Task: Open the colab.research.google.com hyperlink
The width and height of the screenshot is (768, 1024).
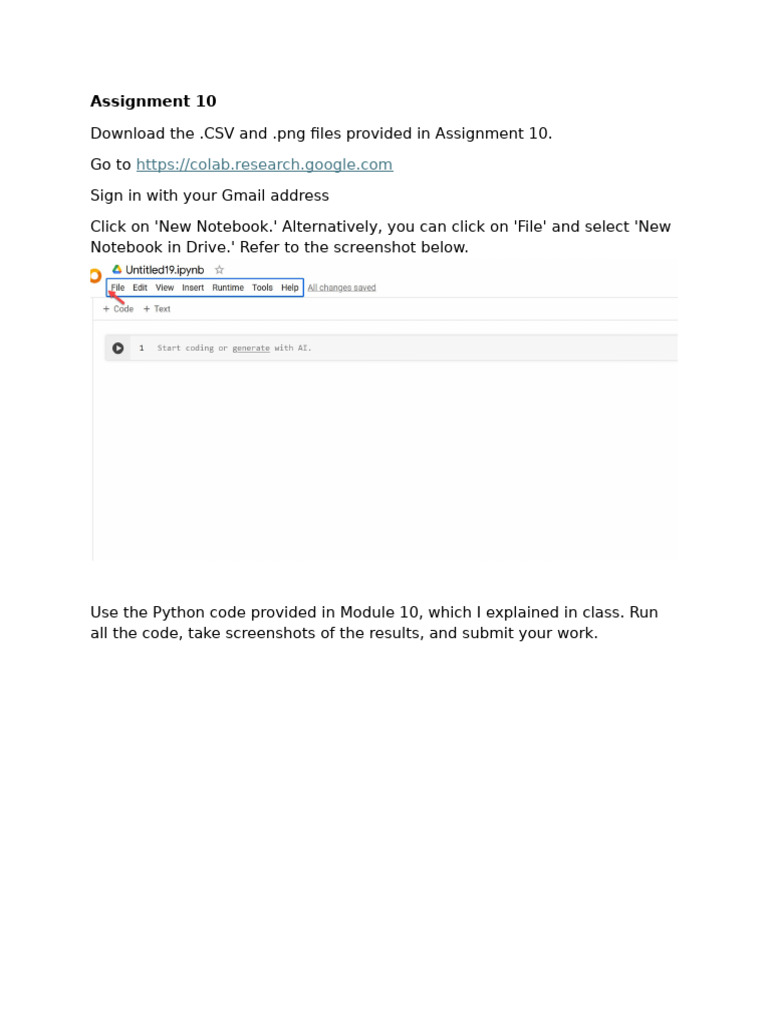Action: coord(264,165)
